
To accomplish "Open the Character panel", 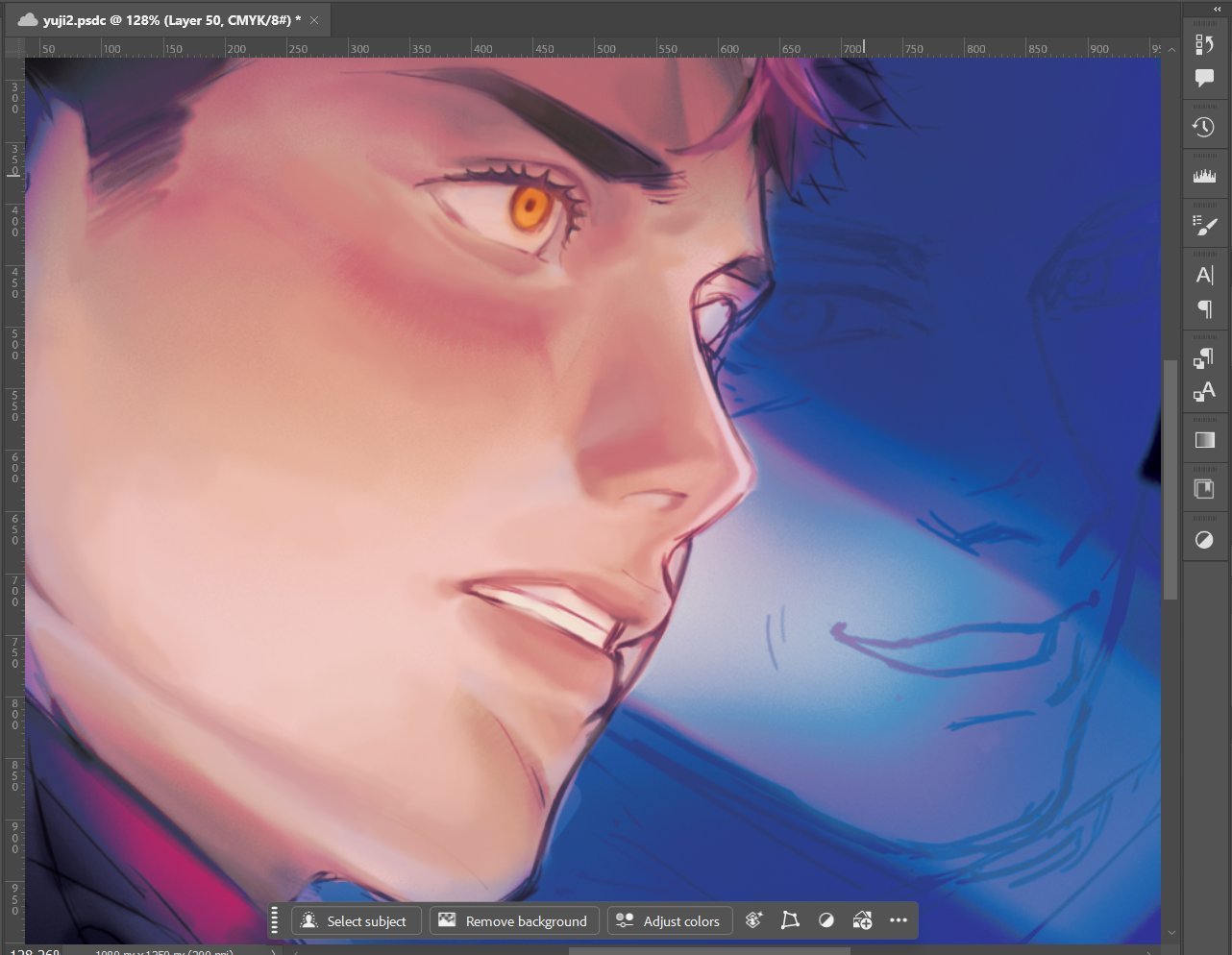I will pyautogui.click(x=1204, y=276).
